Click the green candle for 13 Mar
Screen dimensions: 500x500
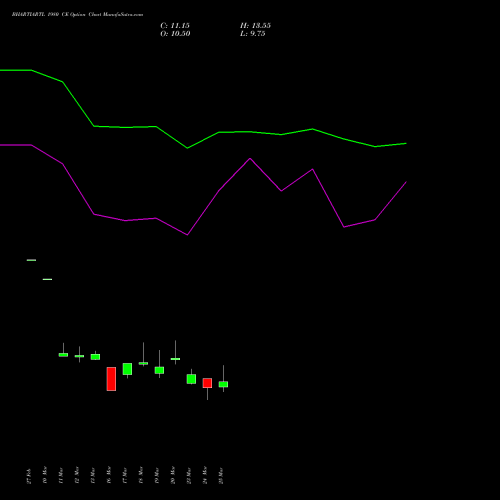(95, 357)
